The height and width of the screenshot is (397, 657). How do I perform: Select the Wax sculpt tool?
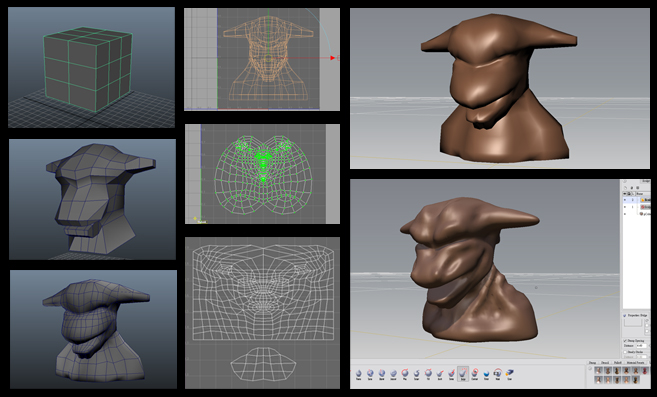405,373
